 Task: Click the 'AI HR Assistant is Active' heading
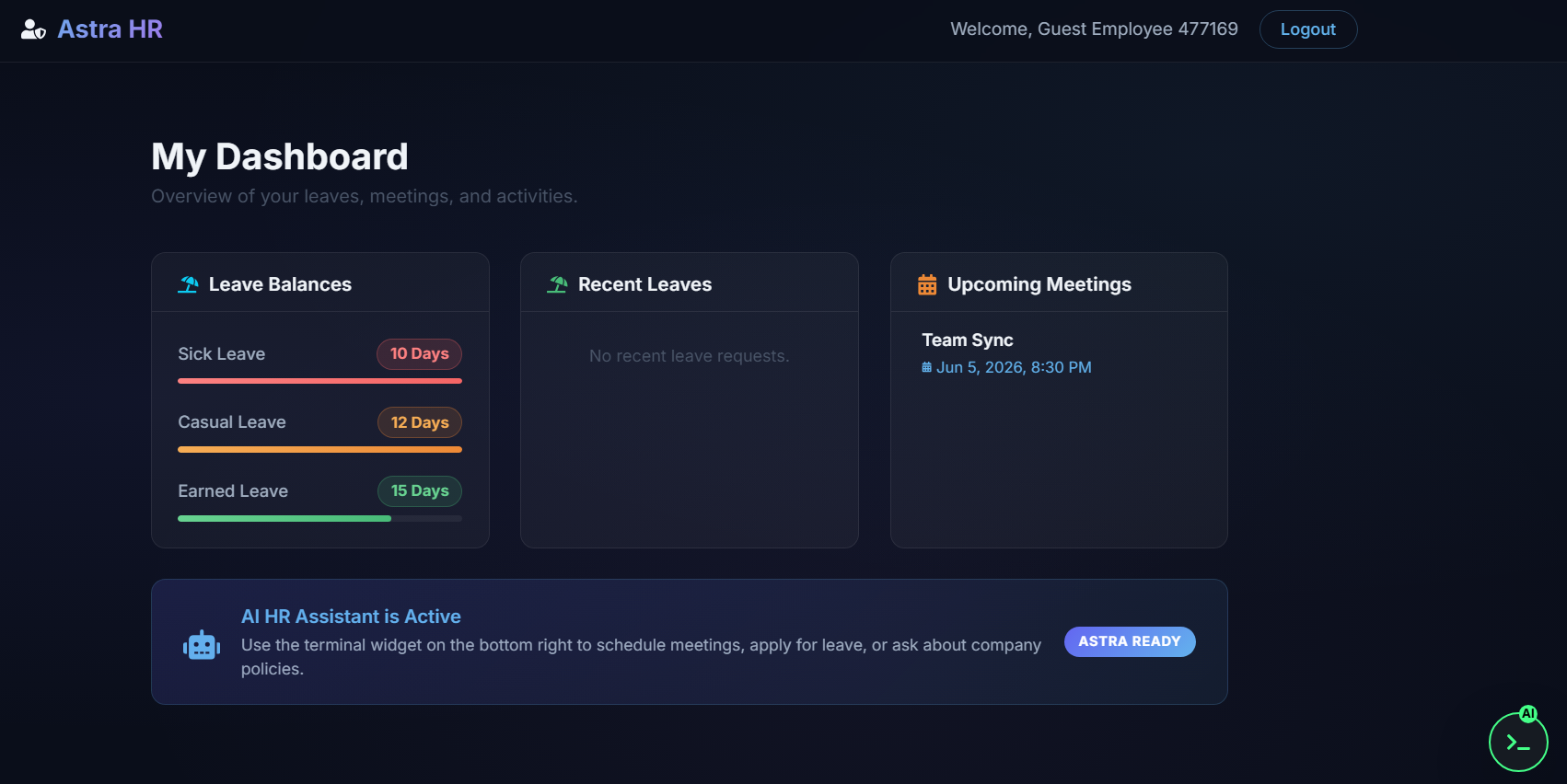pos(351,617)
